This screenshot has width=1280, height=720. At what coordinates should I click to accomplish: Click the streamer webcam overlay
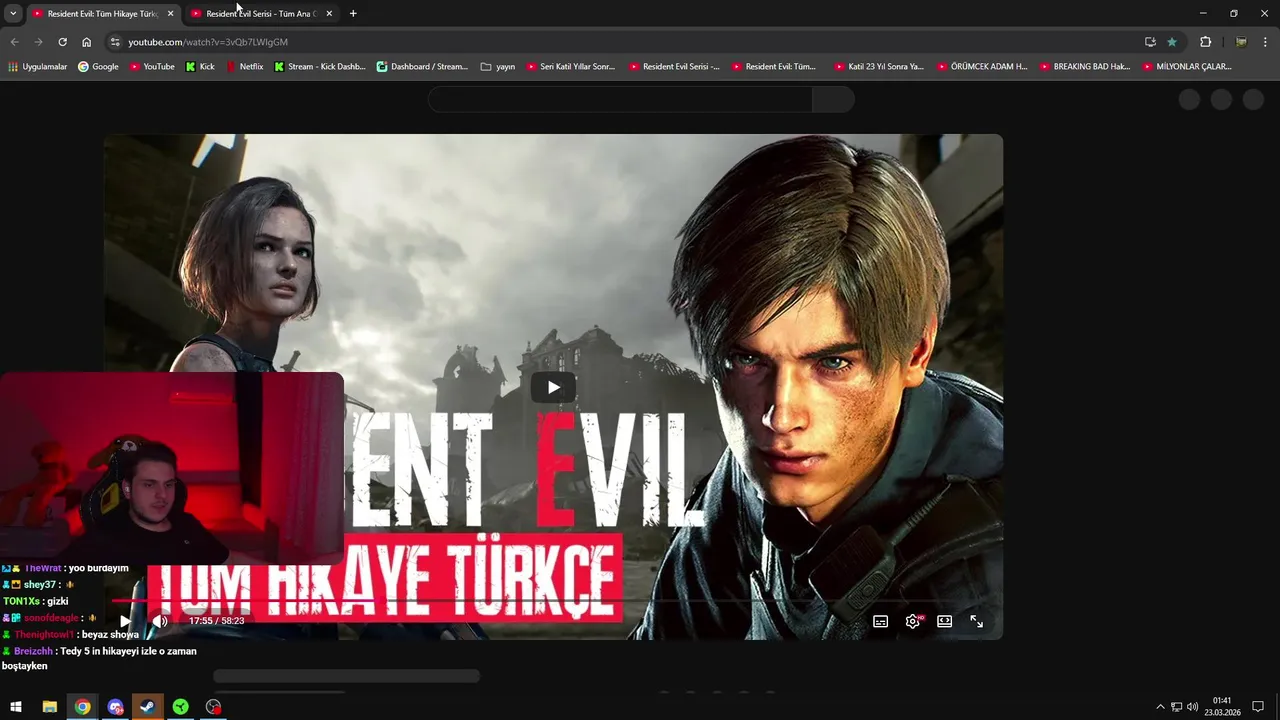pyautogui.click(x=172, y=467)
